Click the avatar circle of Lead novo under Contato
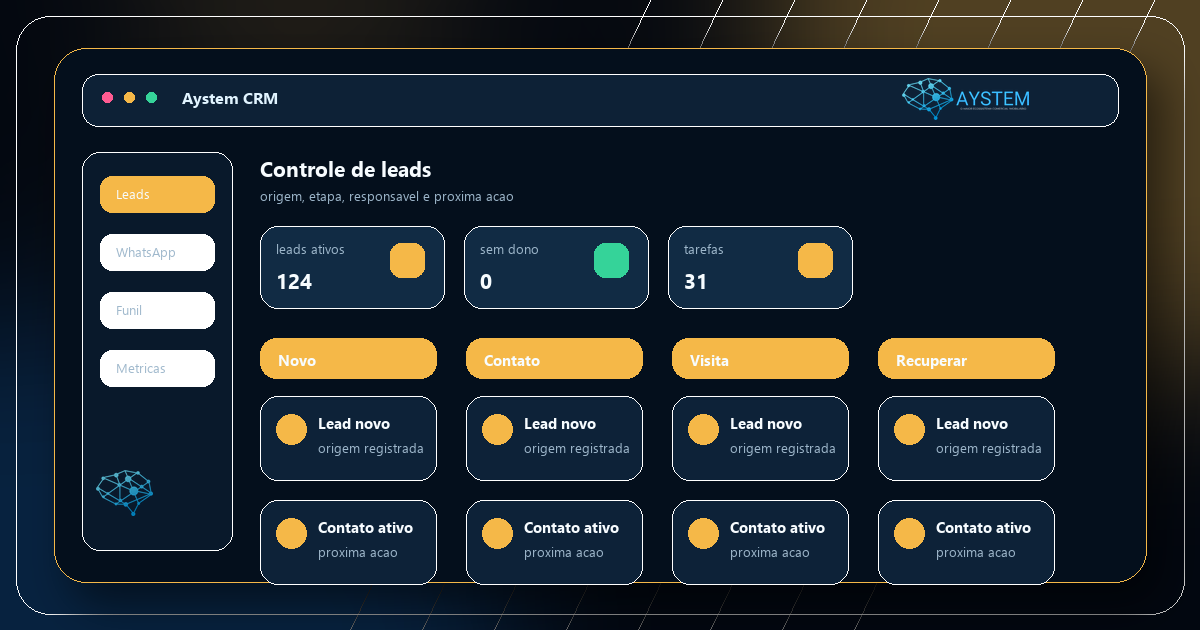Viewport: 1200px width, 630px height. point(497,429)
